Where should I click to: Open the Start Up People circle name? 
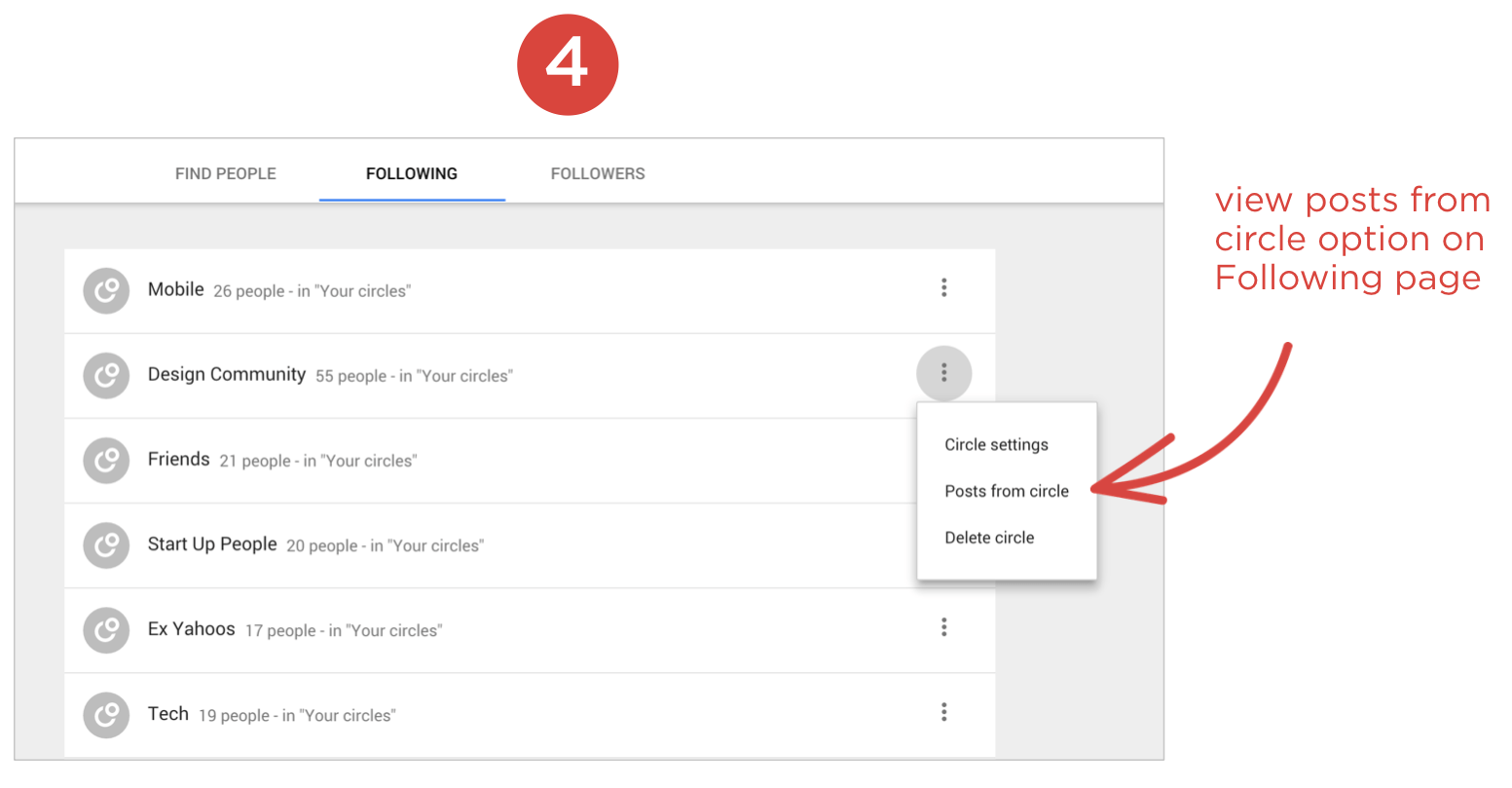212,544
